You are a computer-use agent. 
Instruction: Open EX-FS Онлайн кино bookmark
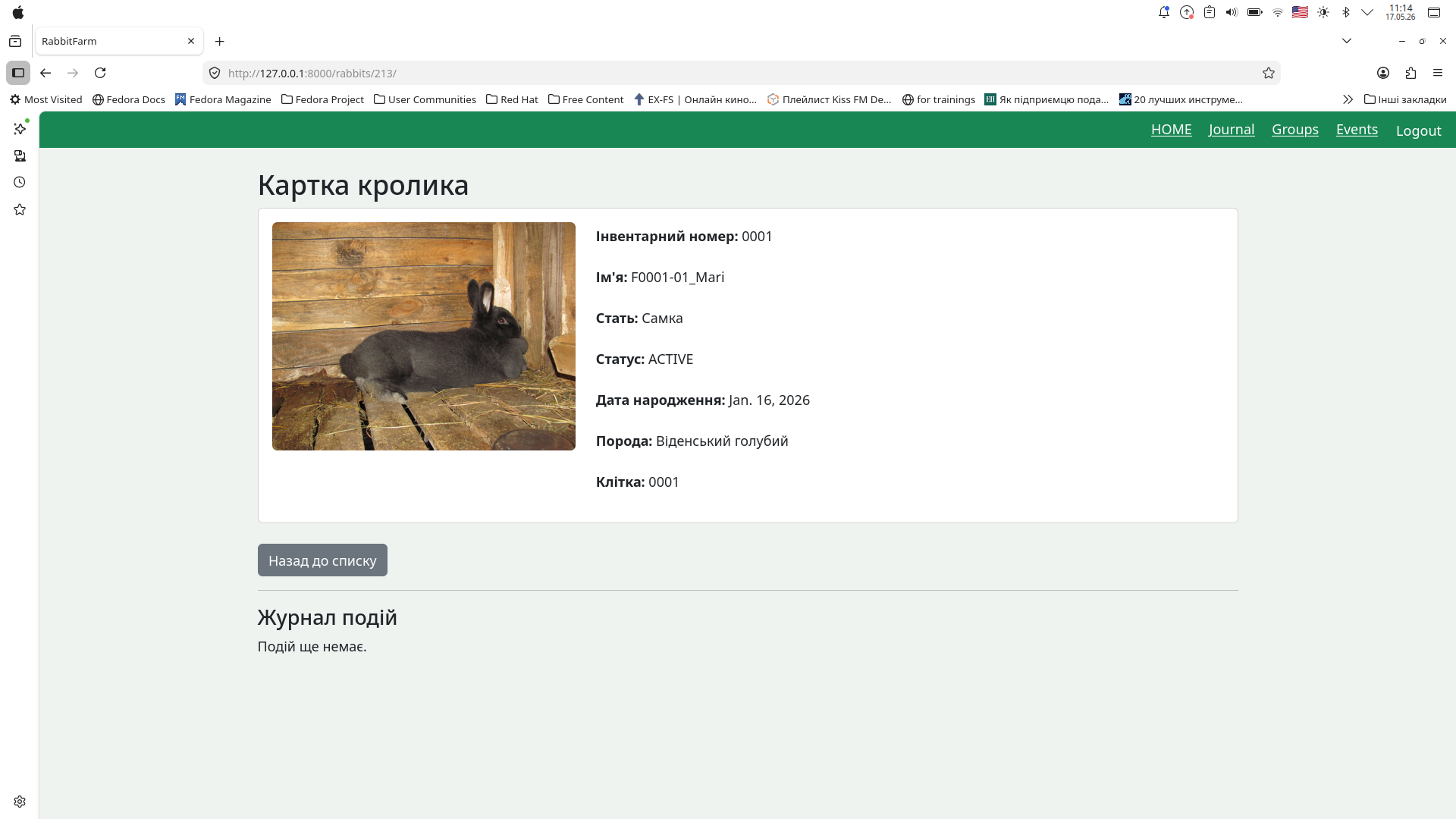click(695, 99)
